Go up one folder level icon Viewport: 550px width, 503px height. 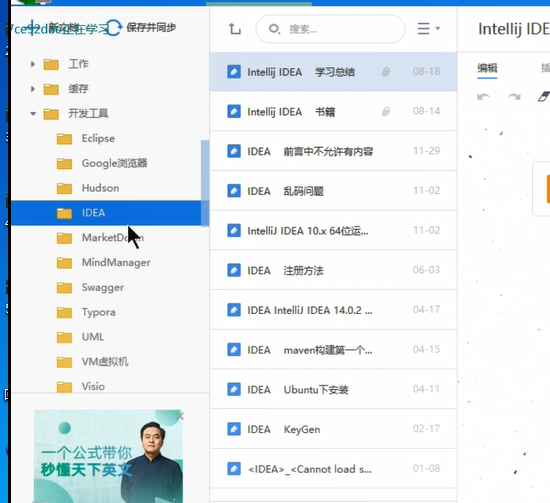234,29
